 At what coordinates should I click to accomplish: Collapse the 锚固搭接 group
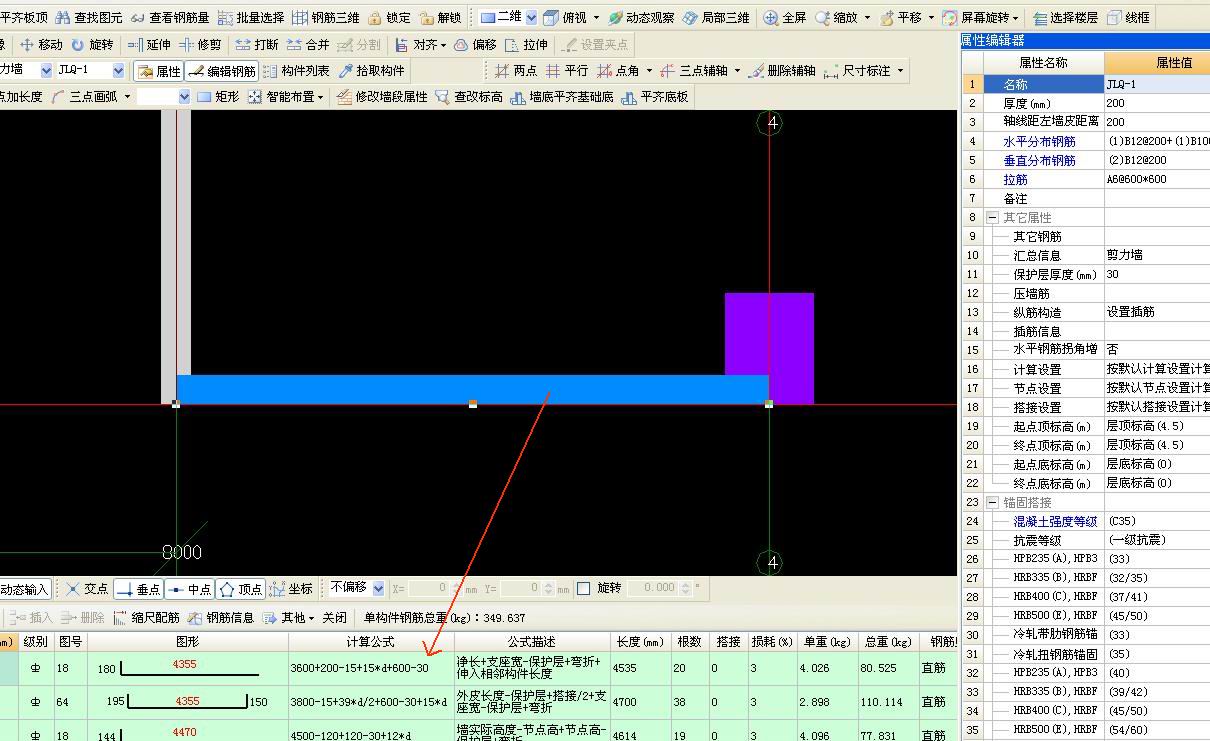click(992, 502)
